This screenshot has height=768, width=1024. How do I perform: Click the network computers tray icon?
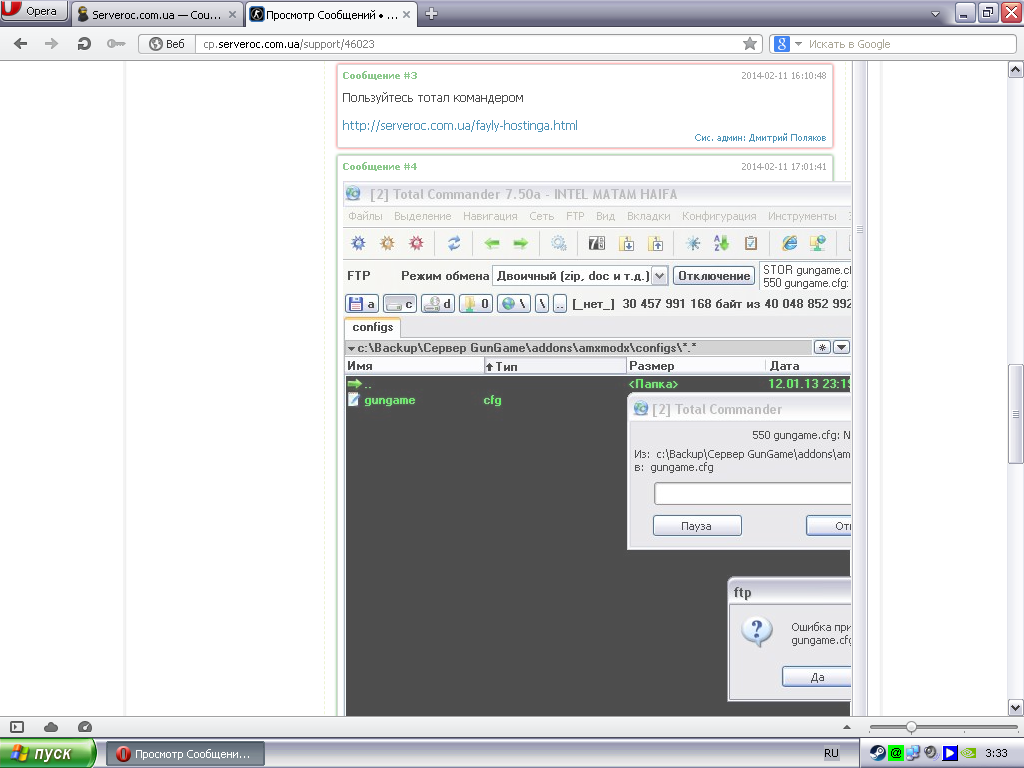(912, 753)
